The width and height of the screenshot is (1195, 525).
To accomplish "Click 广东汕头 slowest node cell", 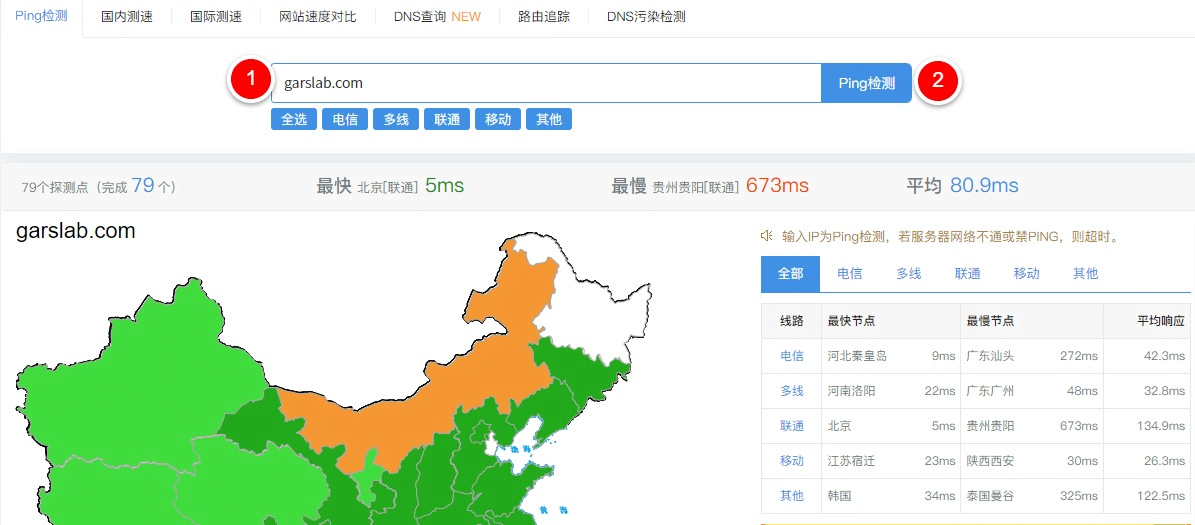I will coord(990,356).
